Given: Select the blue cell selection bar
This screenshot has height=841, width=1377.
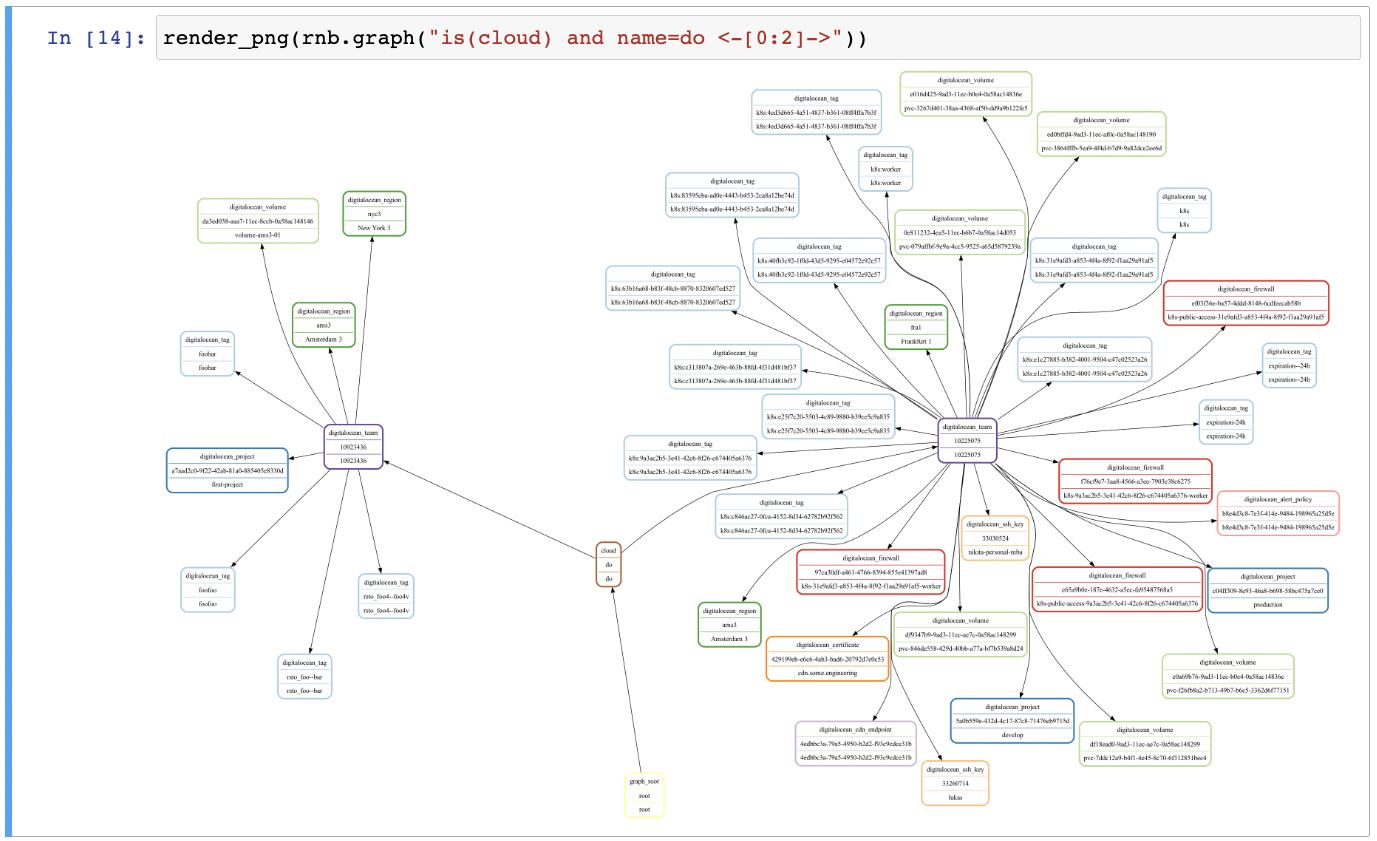Looking at the screenshot, I should tap(9, 420).
